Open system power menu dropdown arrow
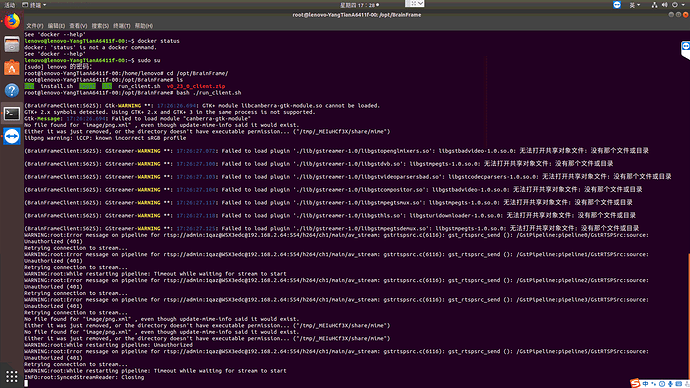690x388 pixels. (x=683, y=5)
